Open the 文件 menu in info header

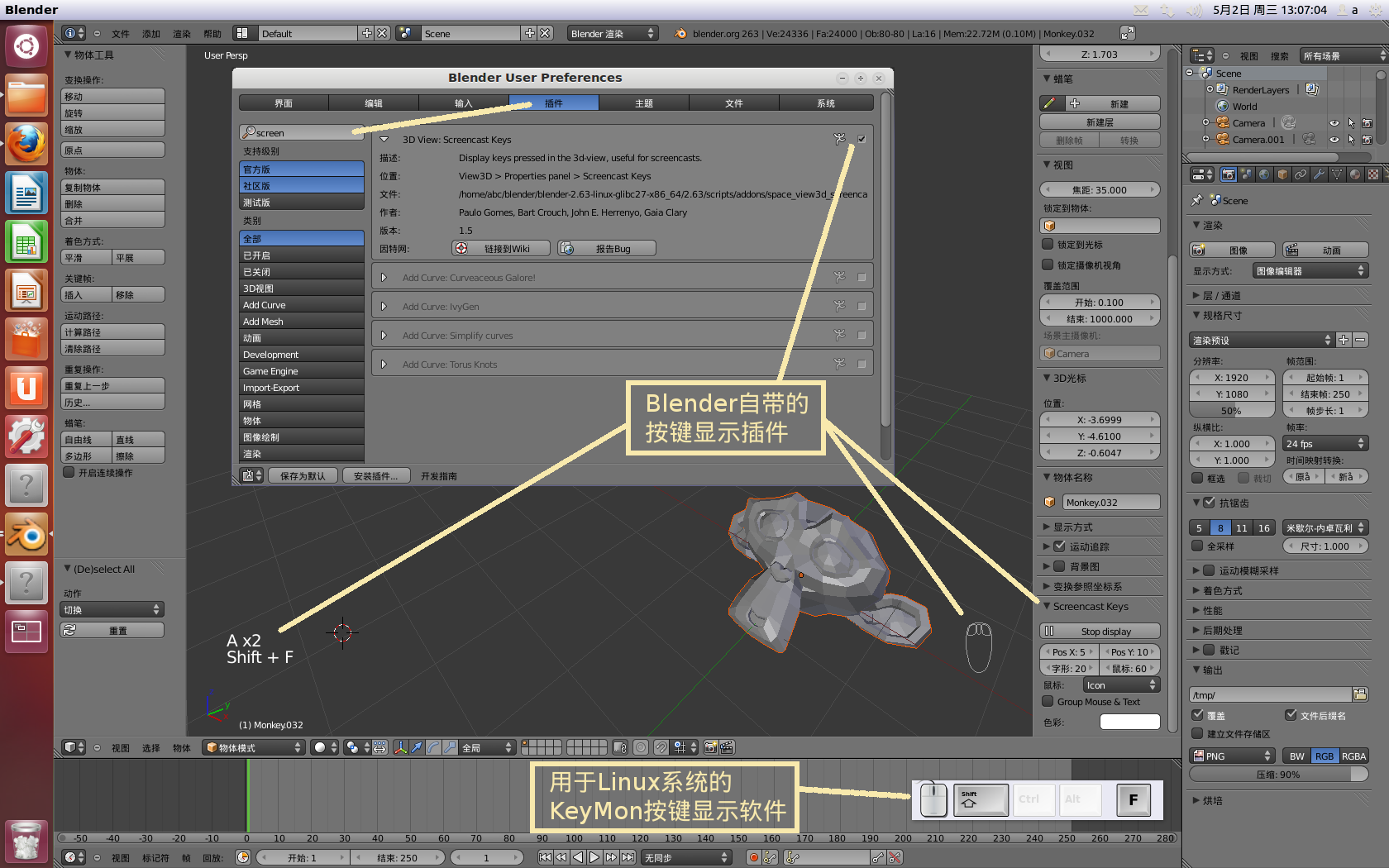[x=121, y=34]
